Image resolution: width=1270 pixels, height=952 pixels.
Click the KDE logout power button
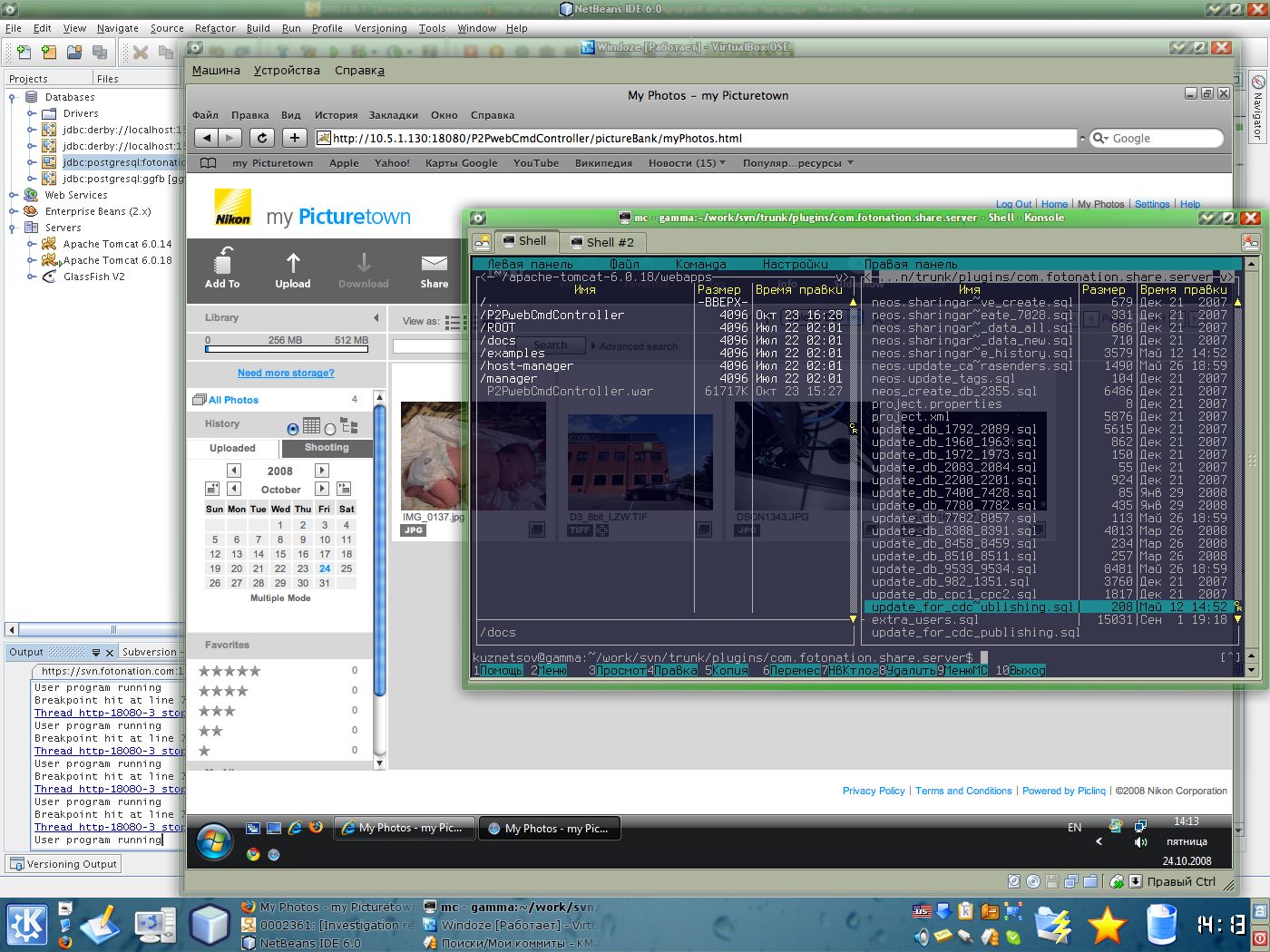point(1261,937)
